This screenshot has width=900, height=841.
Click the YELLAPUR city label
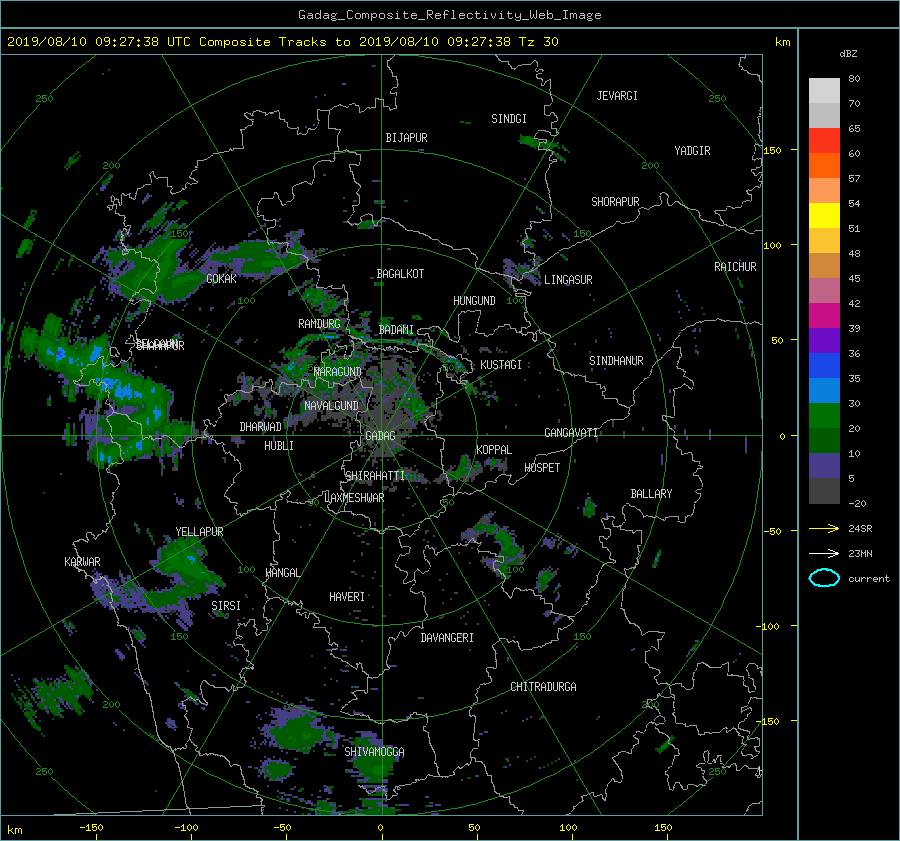(x=199, y=532)
